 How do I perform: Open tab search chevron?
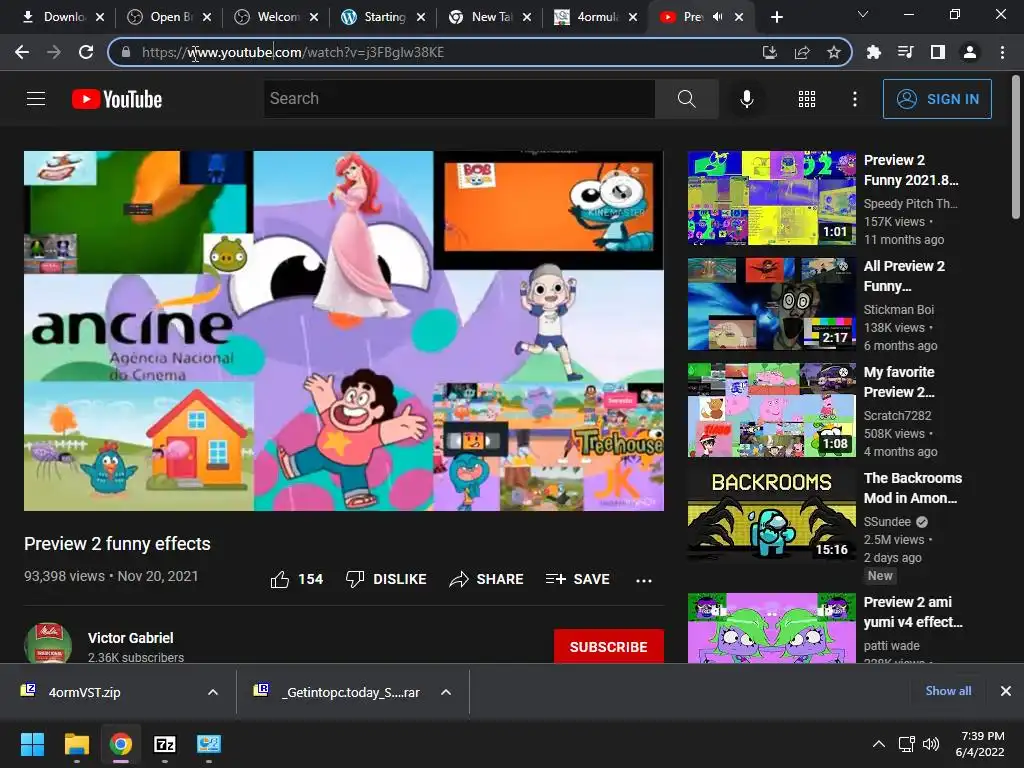(863, 14)
